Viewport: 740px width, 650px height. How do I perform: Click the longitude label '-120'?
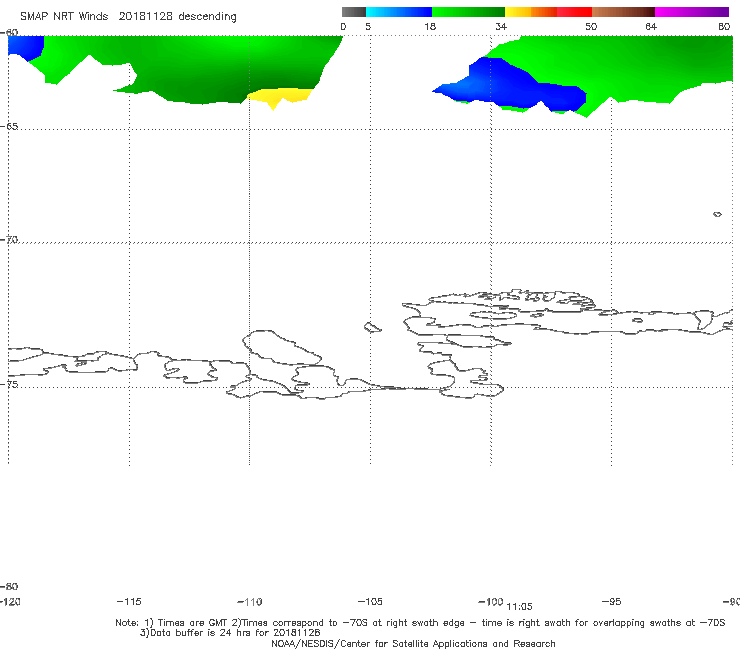coord(10,601)
